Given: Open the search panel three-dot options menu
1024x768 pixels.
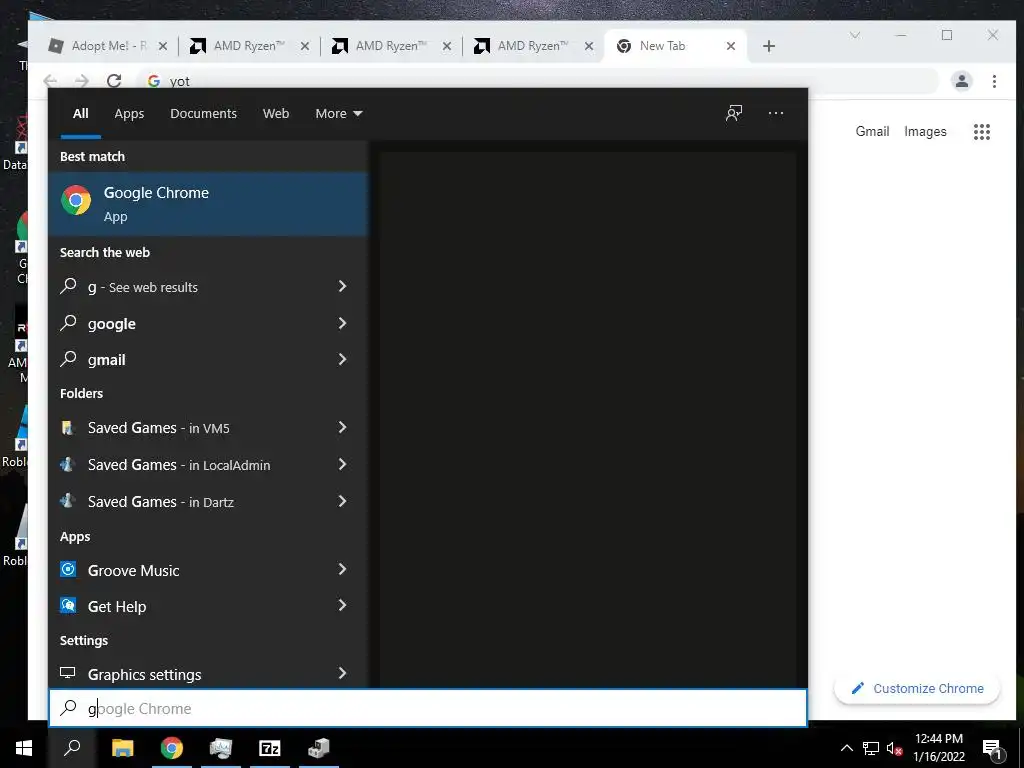Looking at the screenshot, I should [x=776, y=114].
